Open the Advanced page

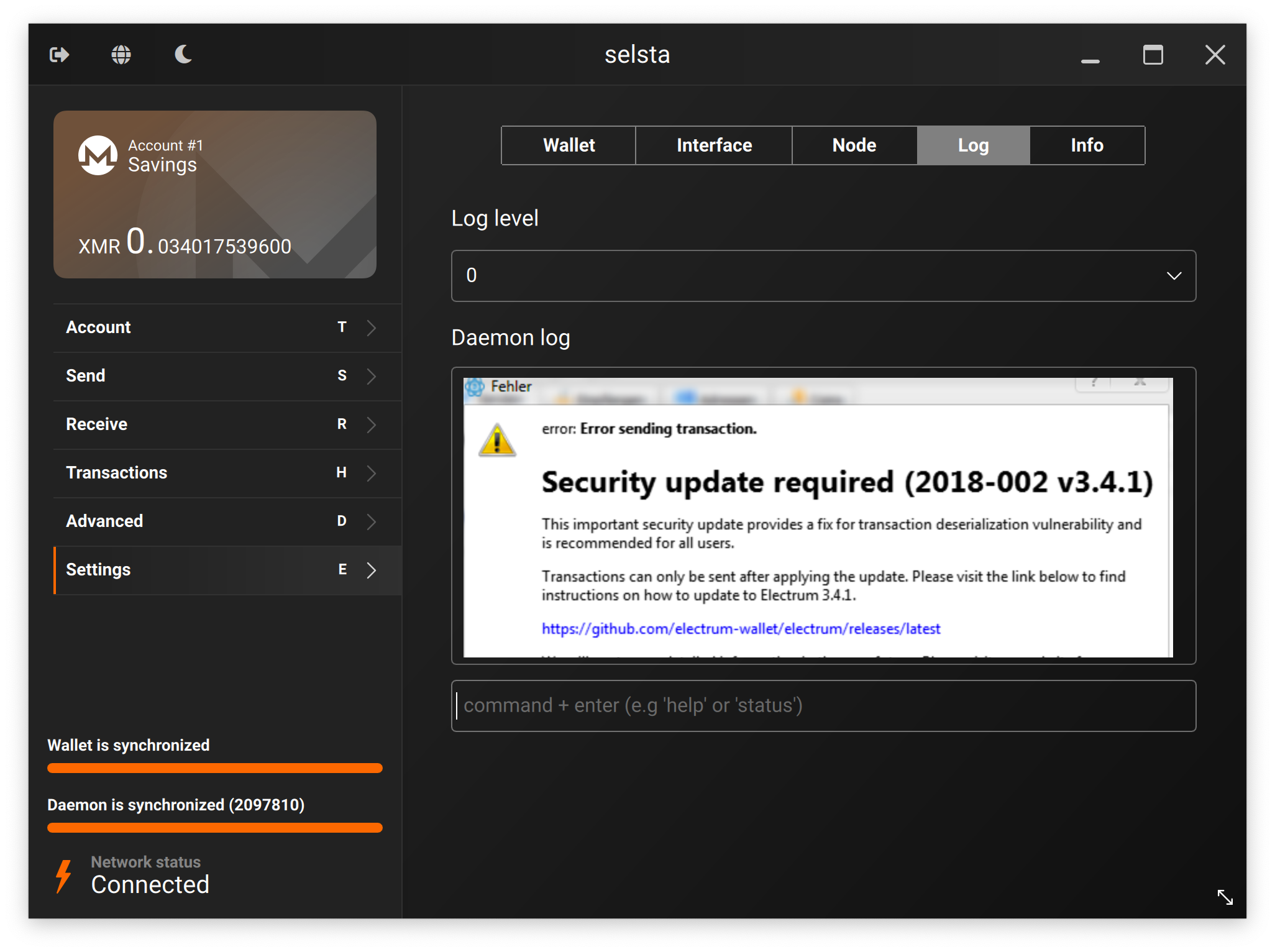point(227,521)
